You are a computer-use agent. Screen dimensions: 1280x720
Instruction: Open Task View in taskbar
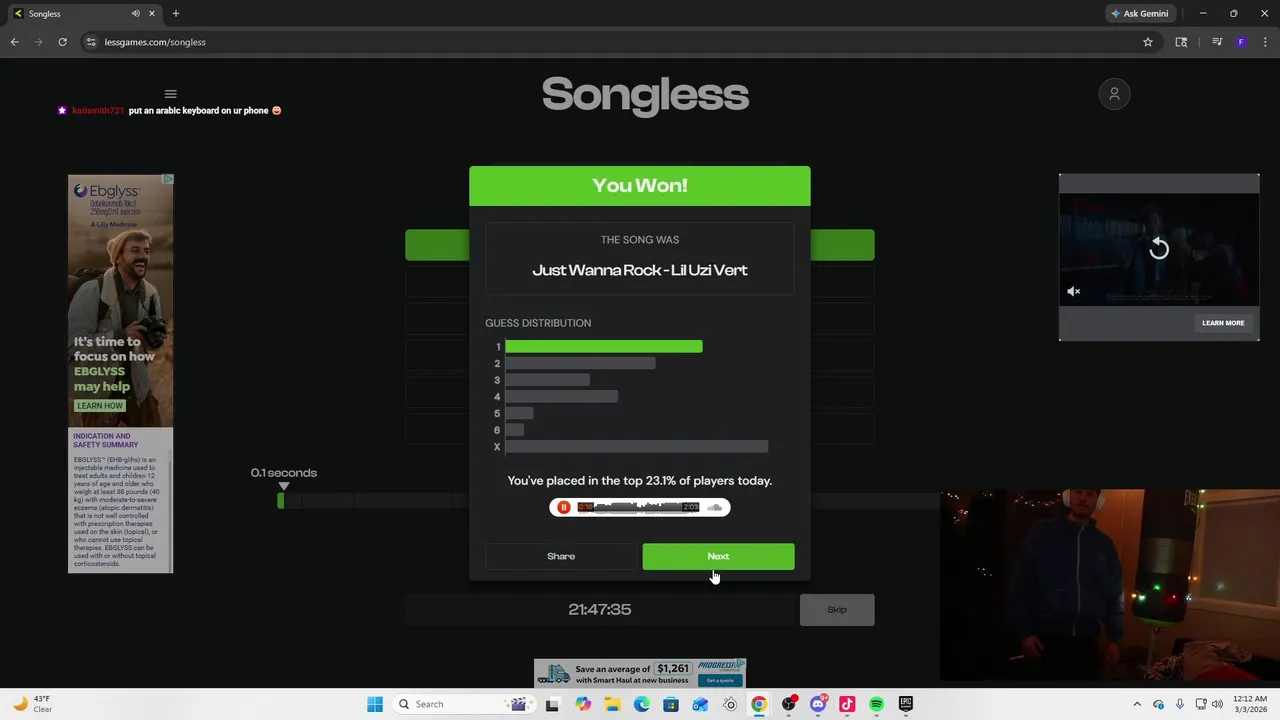[x=552, y=704]
